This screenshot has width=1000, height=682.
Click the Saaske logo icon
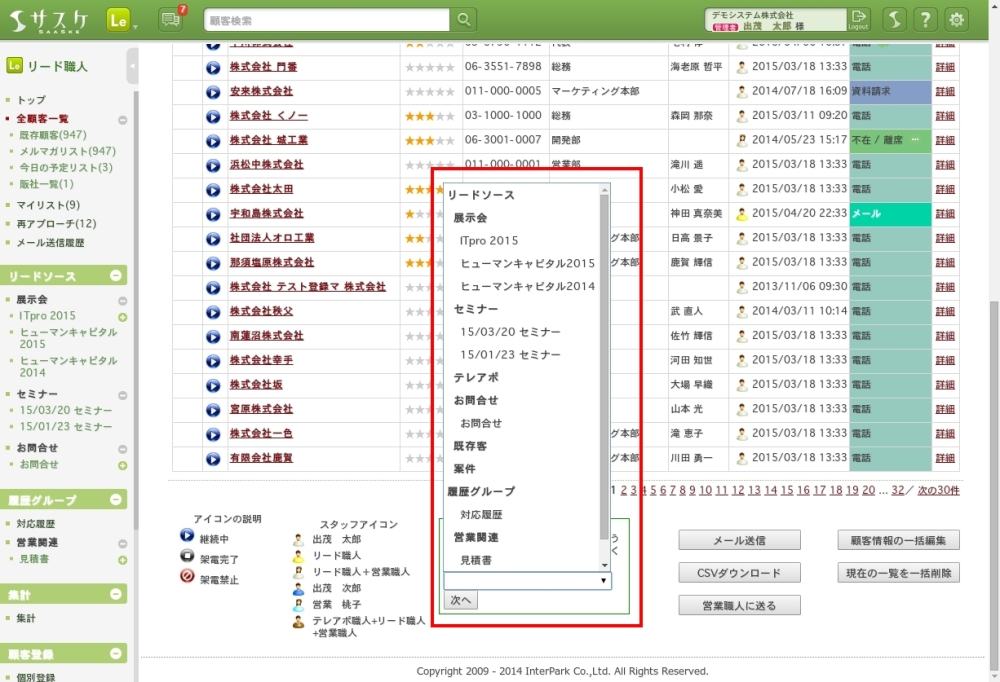click(x=49, y=20)
